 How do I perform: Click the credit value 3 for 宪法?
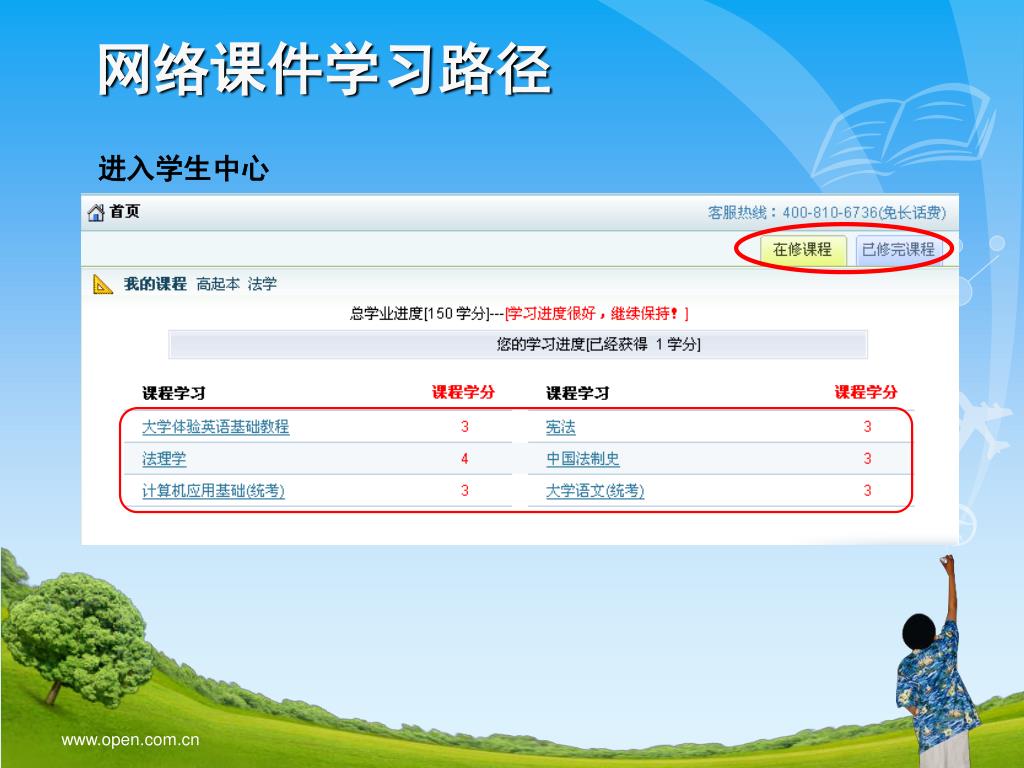(x=867, y=426)
